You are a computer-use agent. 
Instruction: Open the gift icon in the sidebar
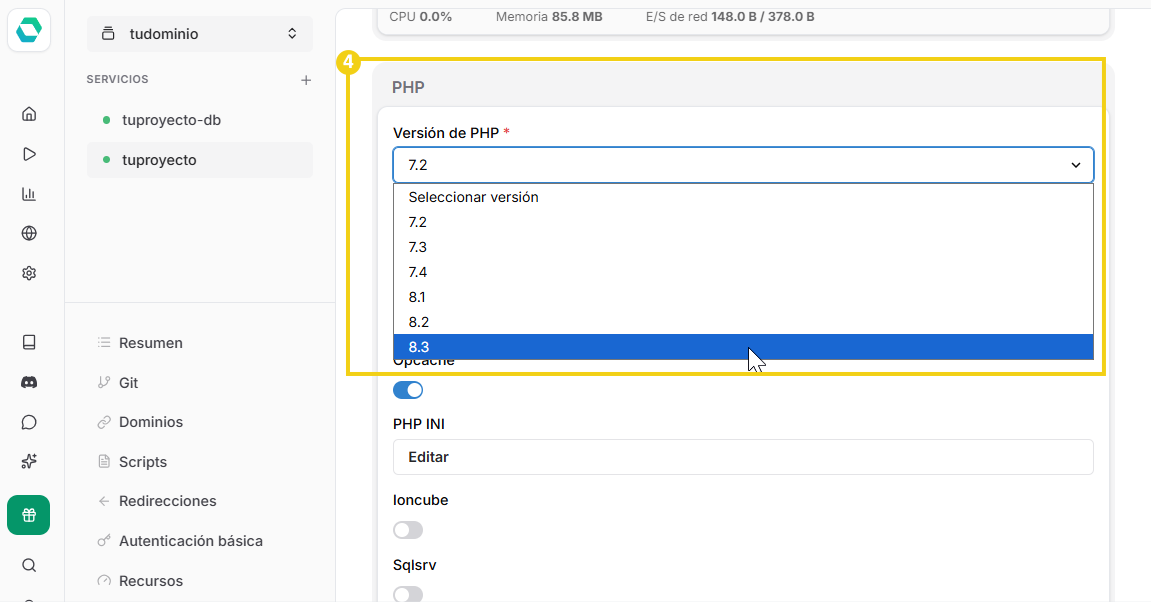coord(28,514)
